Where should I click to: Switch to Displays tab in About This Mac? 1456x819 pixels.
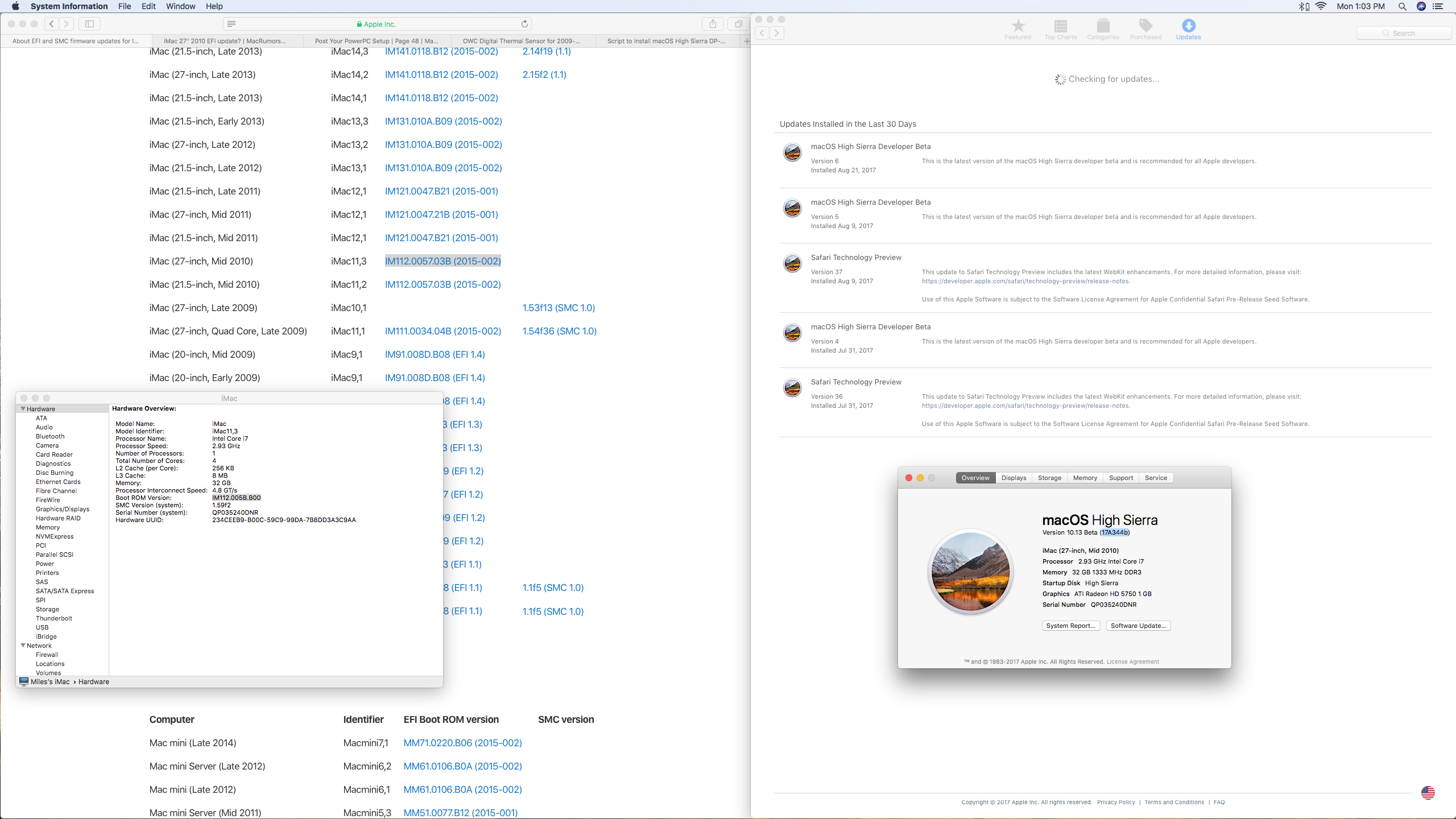coord(1014,478)
